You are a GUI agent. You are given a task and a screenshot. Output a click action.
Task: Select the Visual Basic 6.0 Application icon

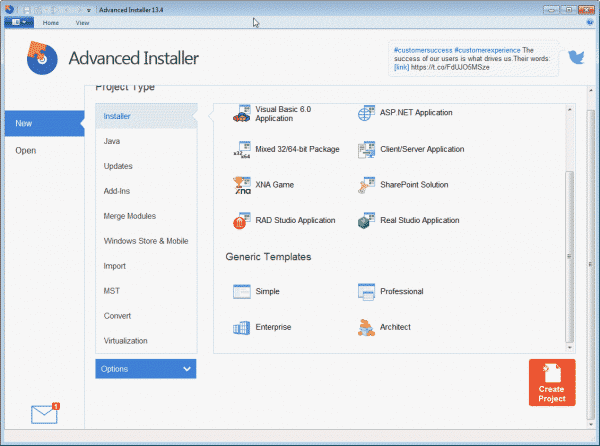tap(241, 114)
